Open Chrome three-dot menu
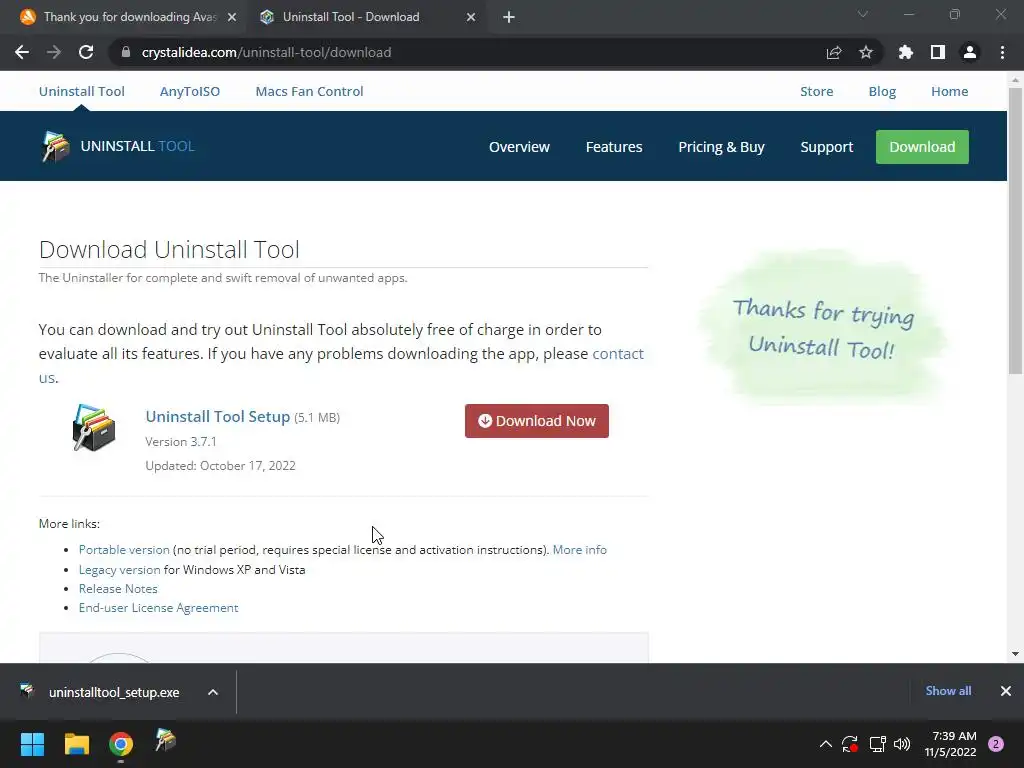The width and height of the screenshot is (1024, 768). (1002, 52)
